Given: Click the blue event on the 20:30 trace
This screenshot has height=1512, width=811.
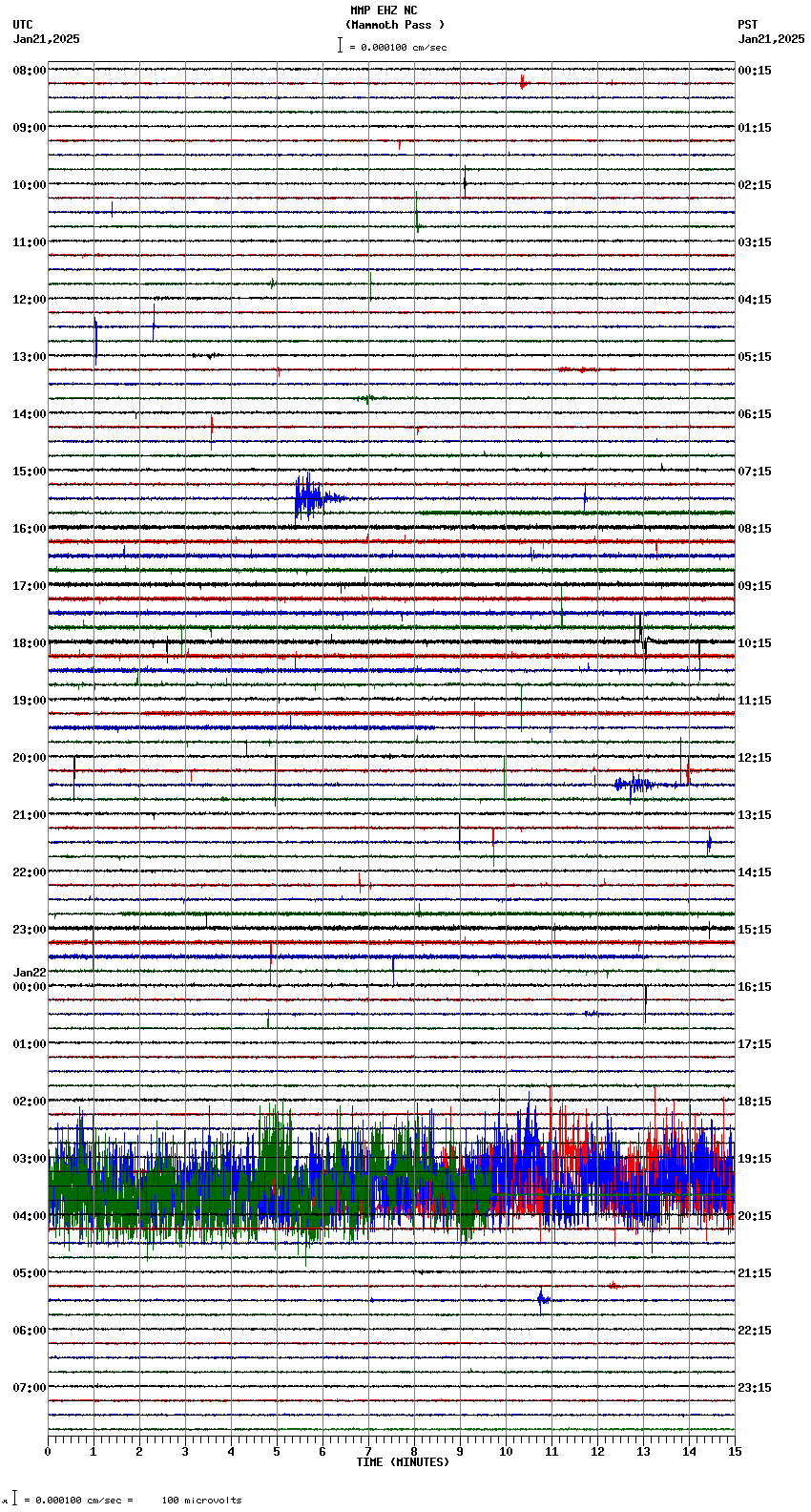Looking at the screenshot, I should (x=634, y=785).
